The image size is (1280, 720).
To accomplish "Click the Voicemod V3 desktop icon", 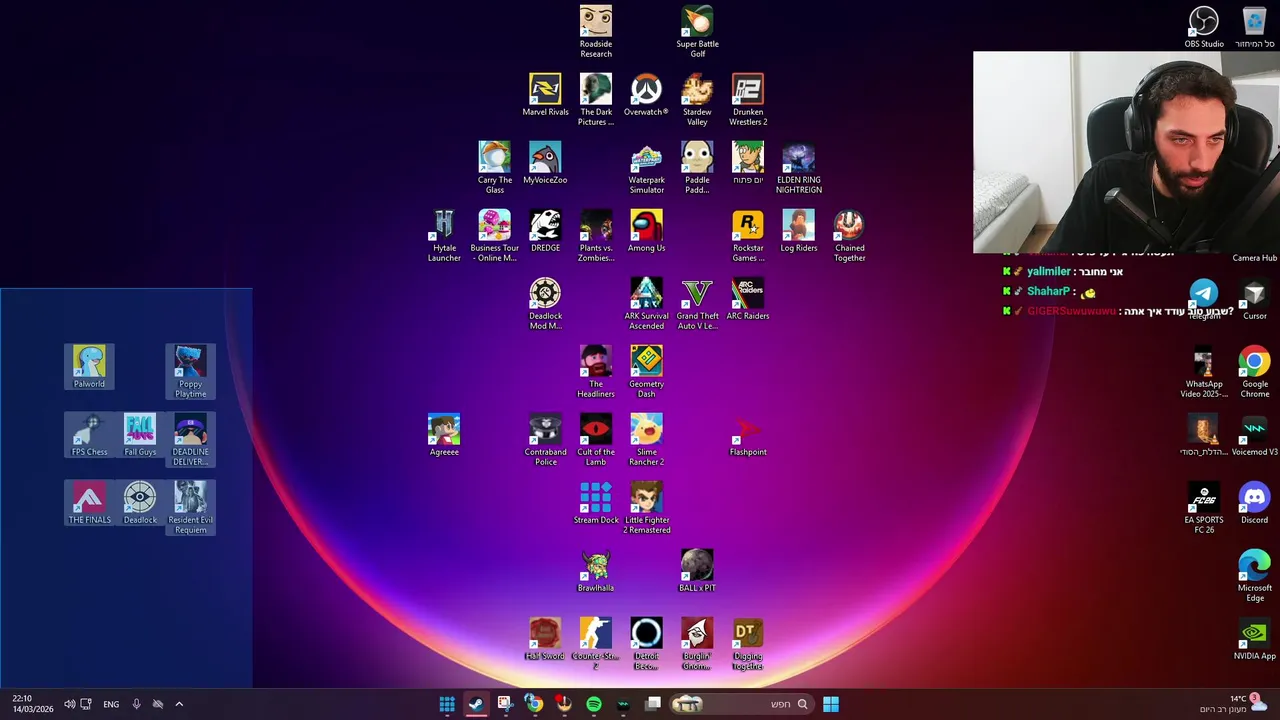I will (x=1254, y=435).
